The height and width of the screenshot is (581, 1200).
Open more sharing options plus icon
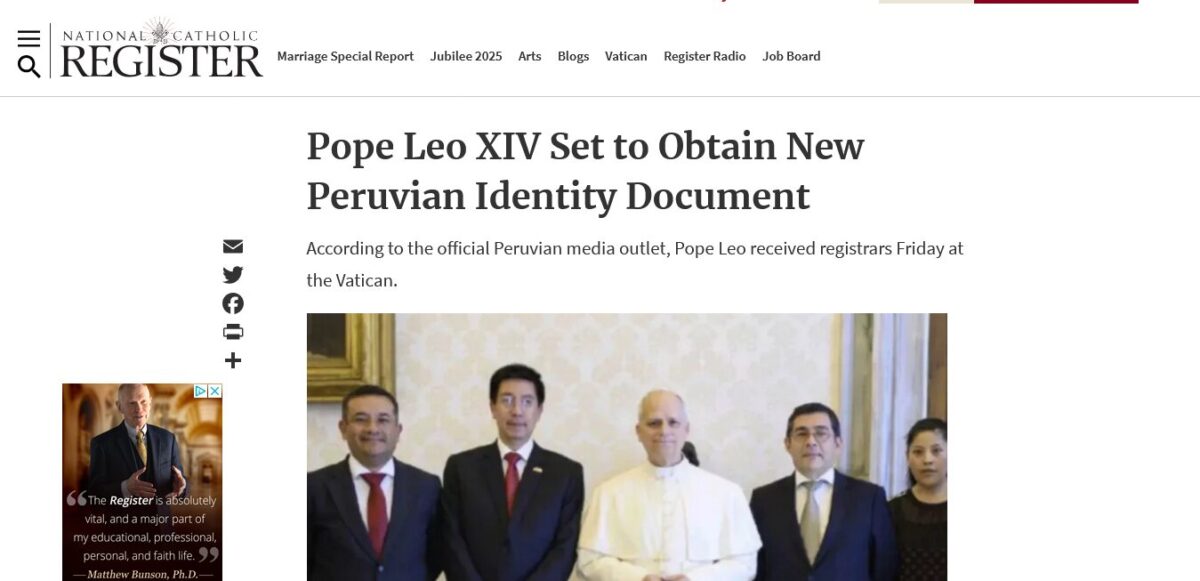233,360
